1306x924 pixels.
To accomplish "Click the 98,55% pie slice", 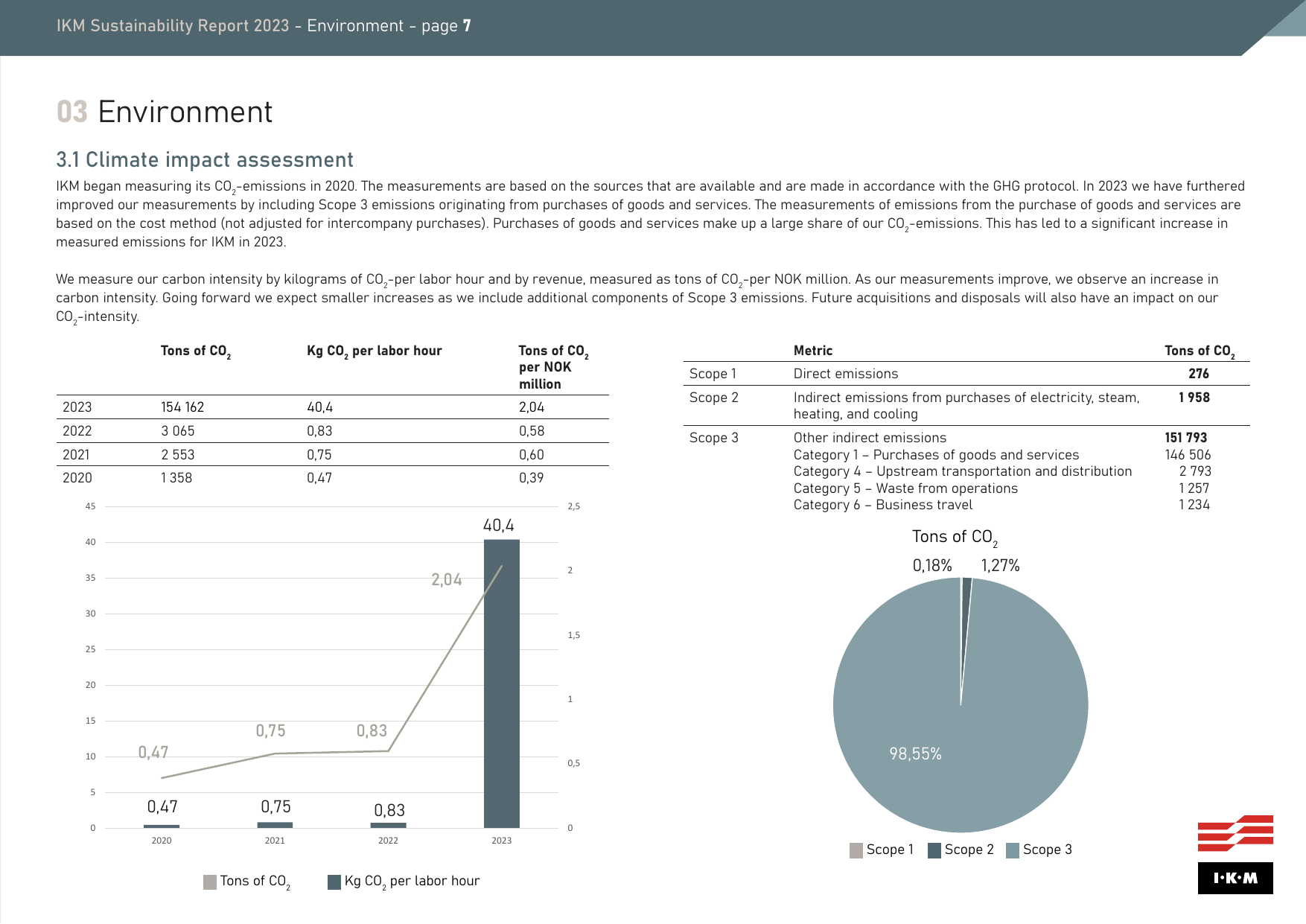I will [x=961, y=705].
